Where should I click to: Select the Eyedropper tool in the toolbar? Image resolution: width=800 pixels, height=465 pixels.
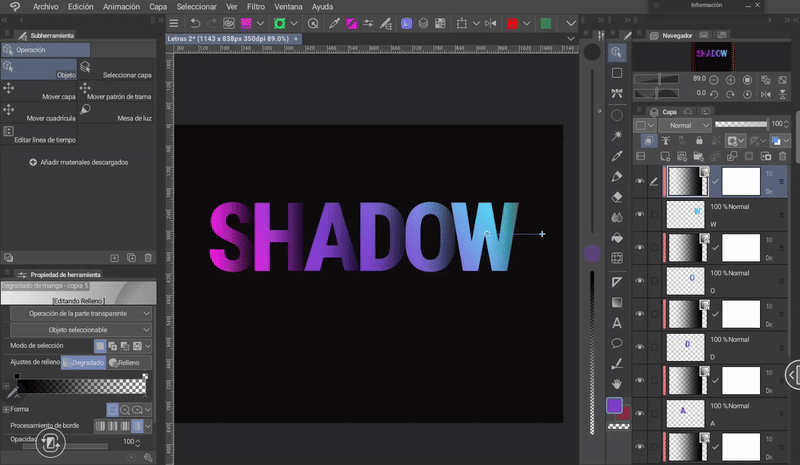click(617, 155)
